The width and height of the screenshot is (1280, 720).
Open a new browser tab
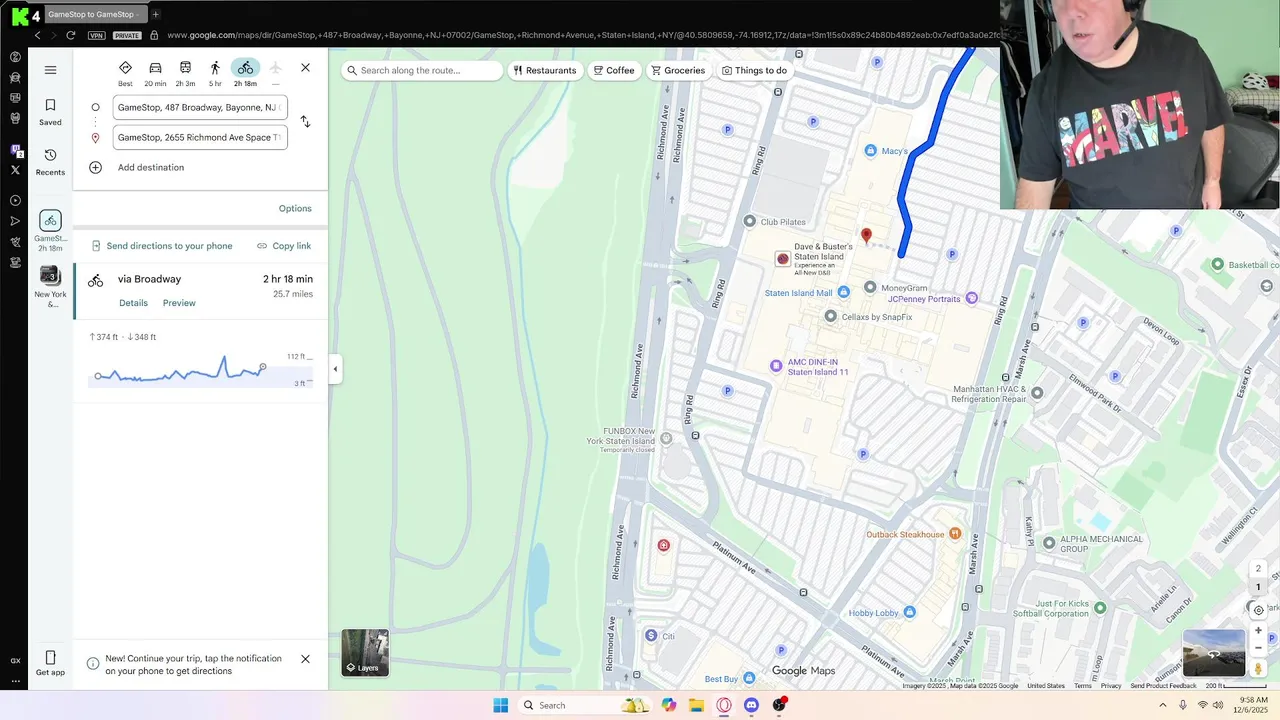pos(155,14)
